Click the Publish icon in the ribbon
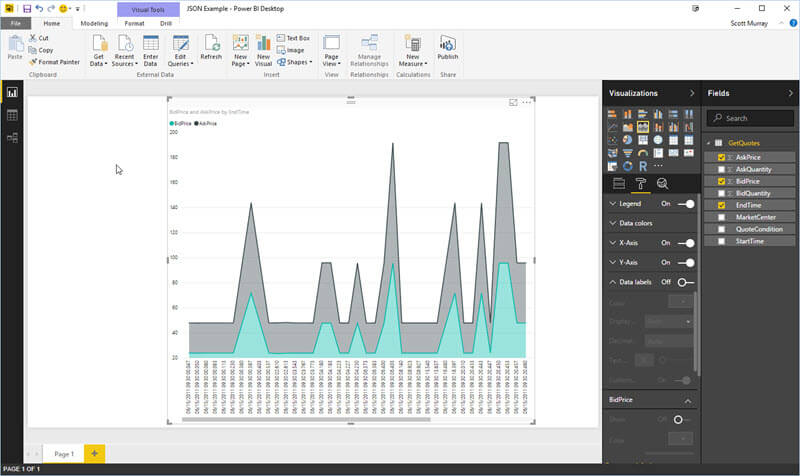The width and height of the screenshot is (800, 476). point(447,47)
